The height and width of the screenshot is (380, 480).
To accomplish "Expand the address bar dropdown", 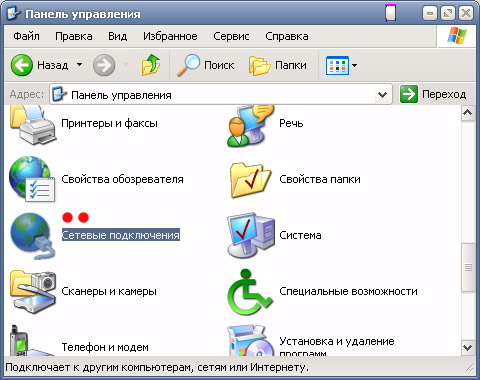I will (x=383, y=95).
